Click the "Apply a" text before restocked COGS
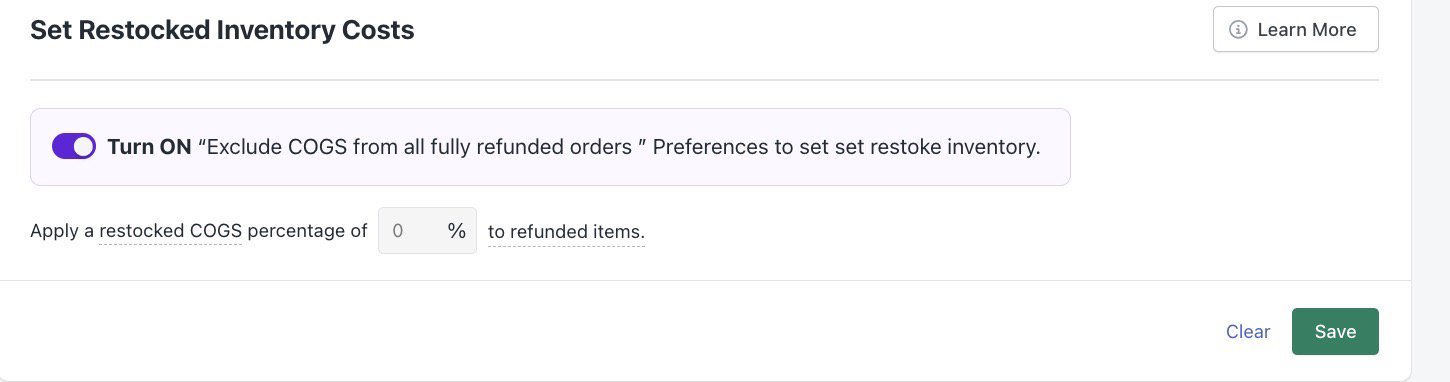 tap(62, 231)
